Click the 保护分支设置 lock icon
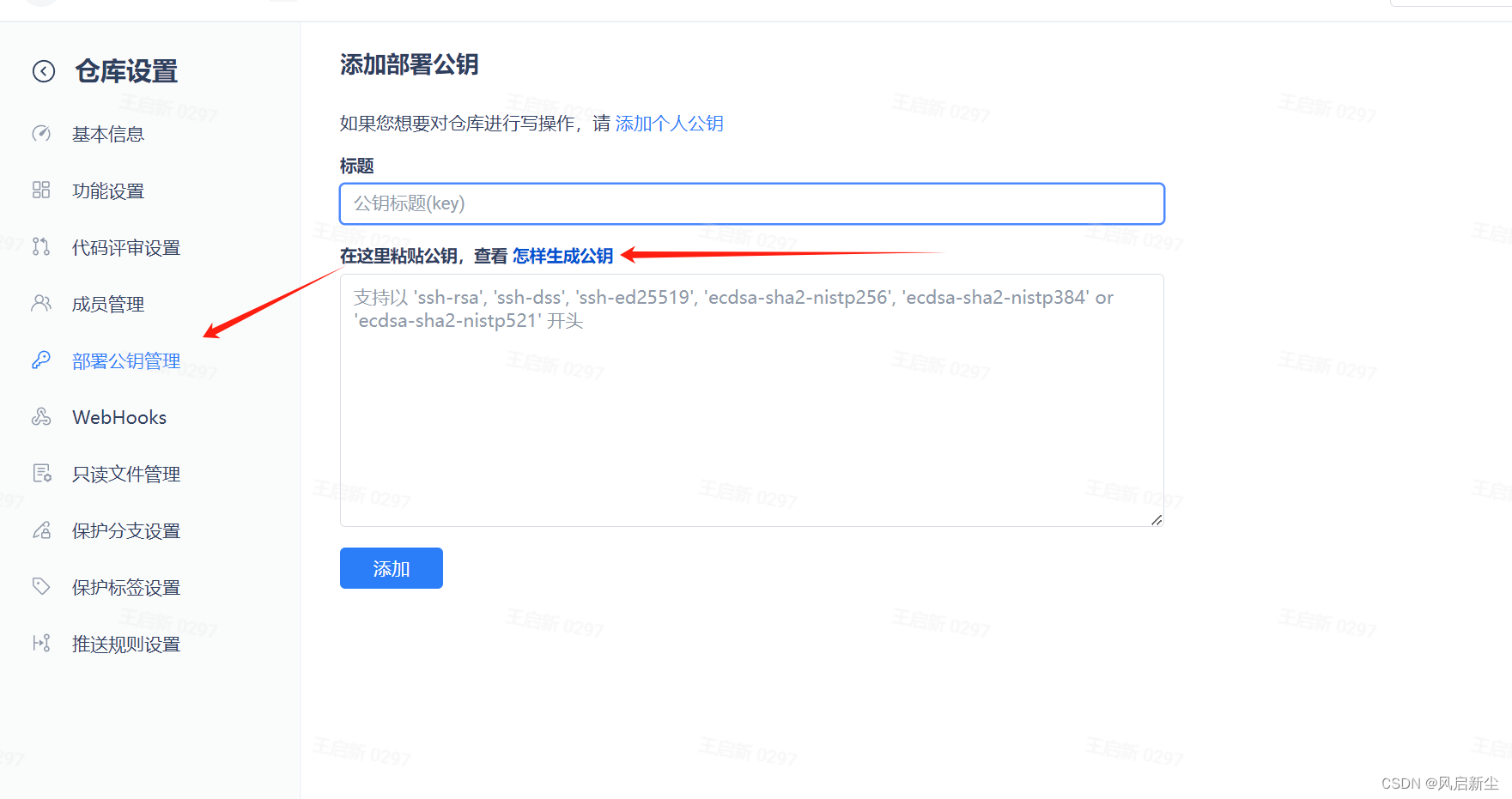The width and height of the screenshot is (1512, 799). [41, 530]
